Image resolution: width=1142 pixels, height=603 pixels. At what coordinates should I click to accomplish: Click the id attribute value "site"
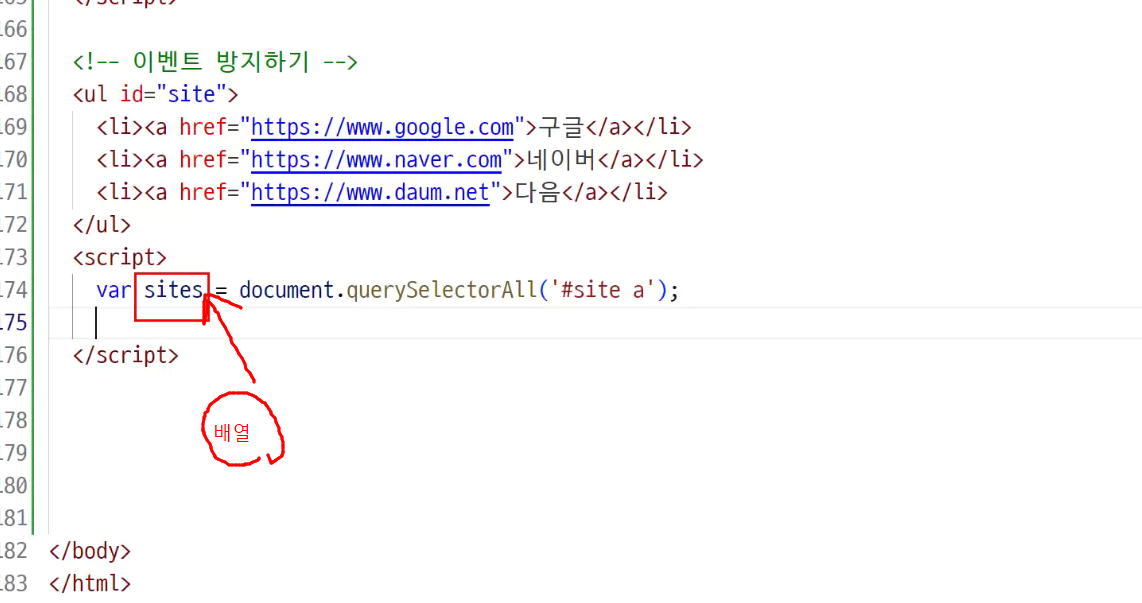coord(191,95)
